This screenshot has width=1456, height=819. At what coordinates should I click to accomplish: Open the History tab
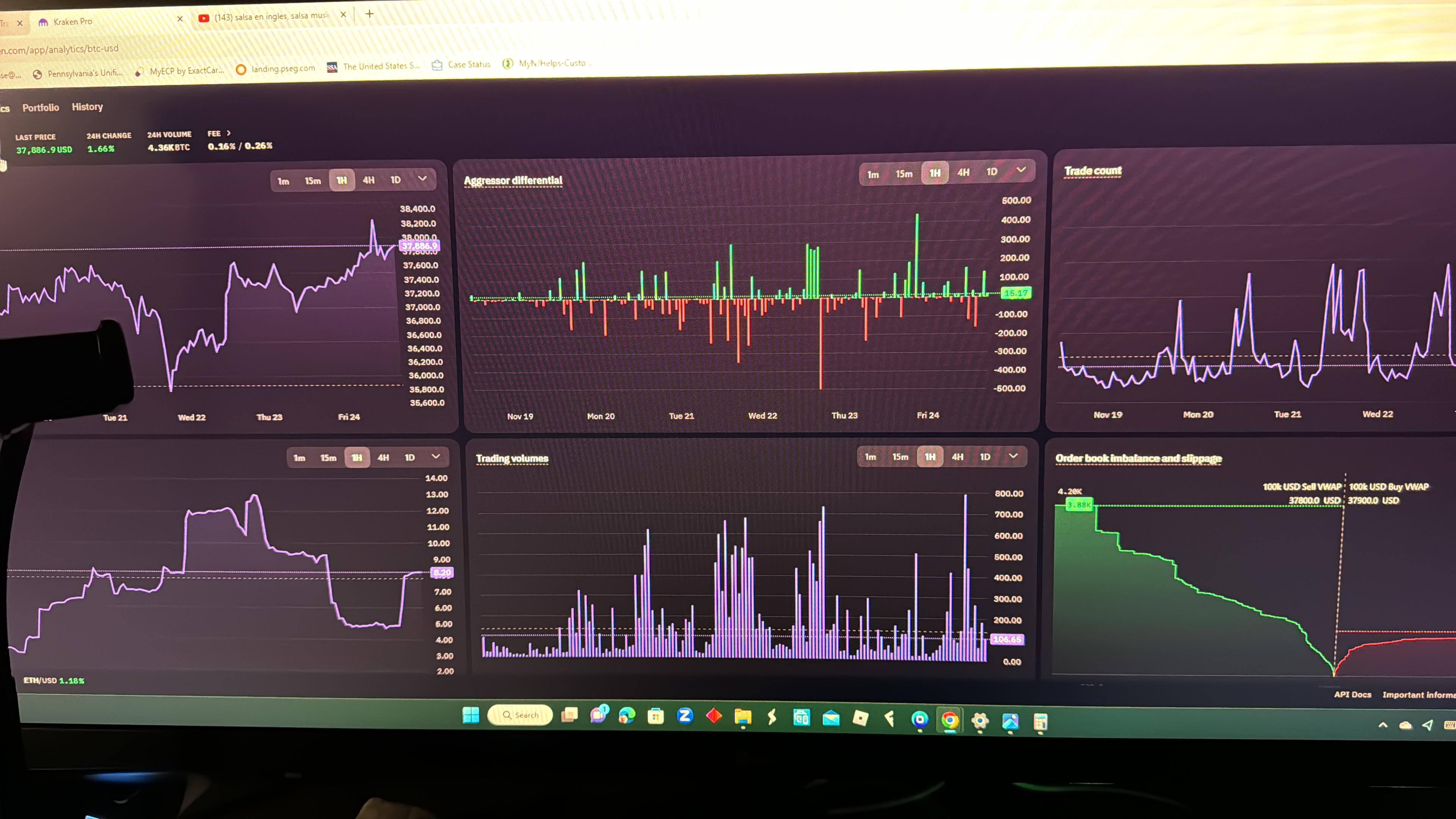[87, 107]
